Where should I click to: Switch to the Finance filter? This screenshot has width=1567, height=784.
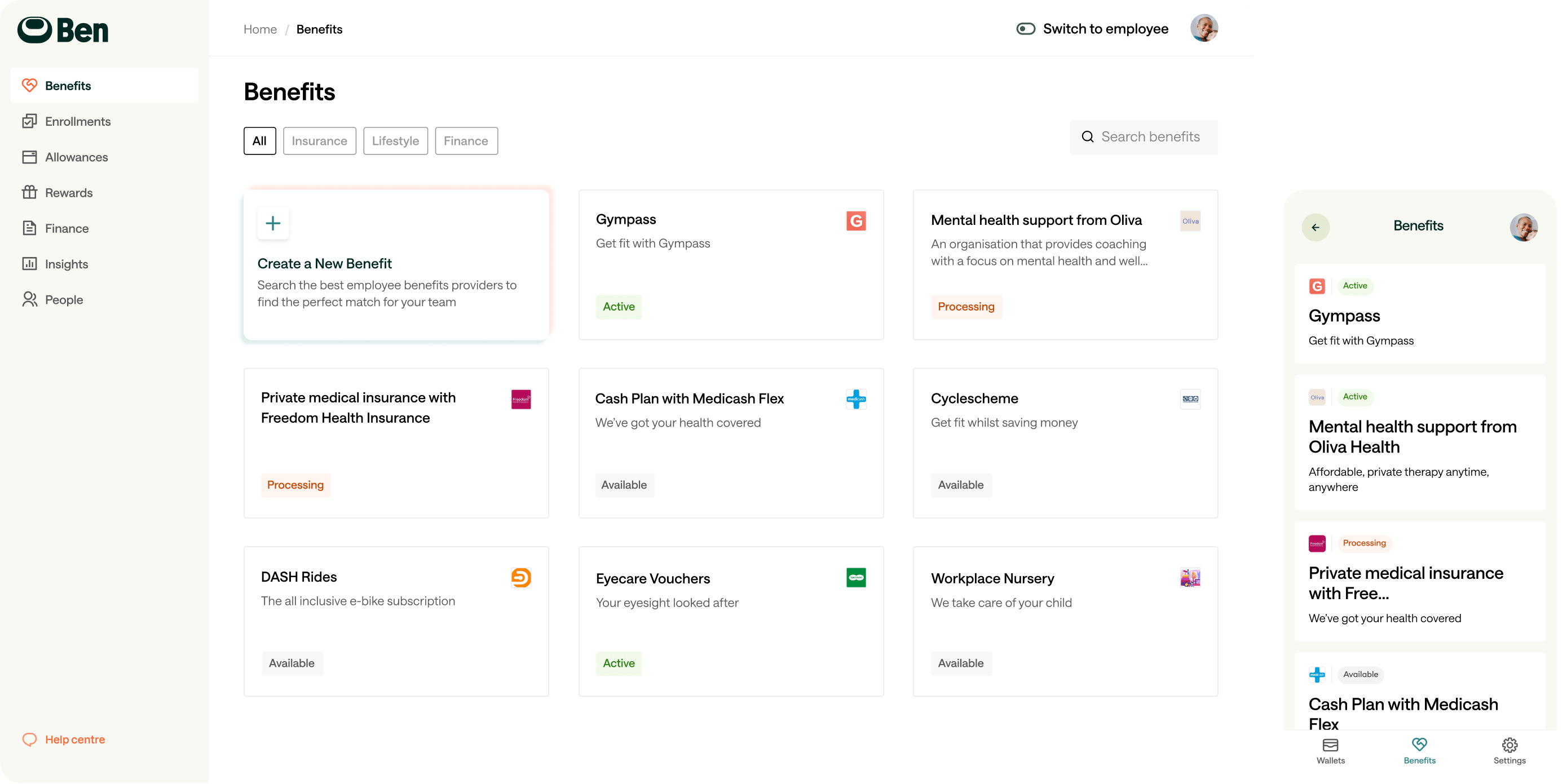pyautogui.click(x=466, y=140)
